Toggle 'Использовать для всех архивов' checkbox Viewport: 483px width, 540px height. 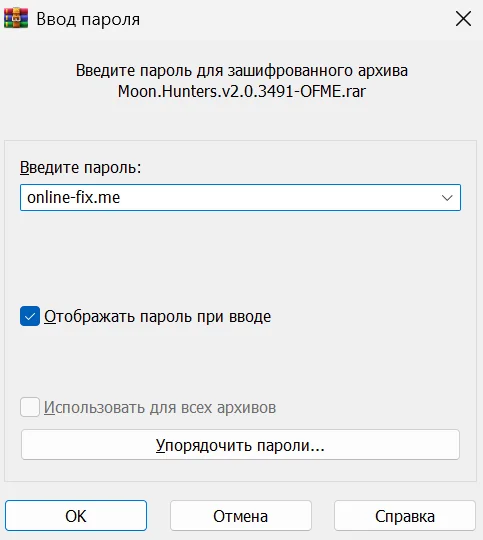[30, 407]
